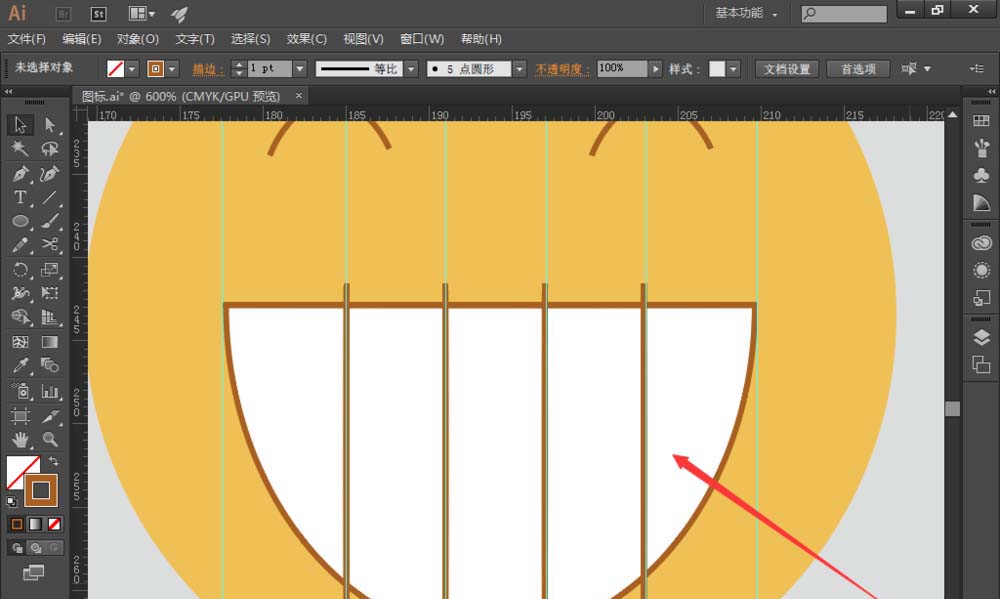Select the Rotate tool
Screen dimensions: 1000x599
click(20, 269)
